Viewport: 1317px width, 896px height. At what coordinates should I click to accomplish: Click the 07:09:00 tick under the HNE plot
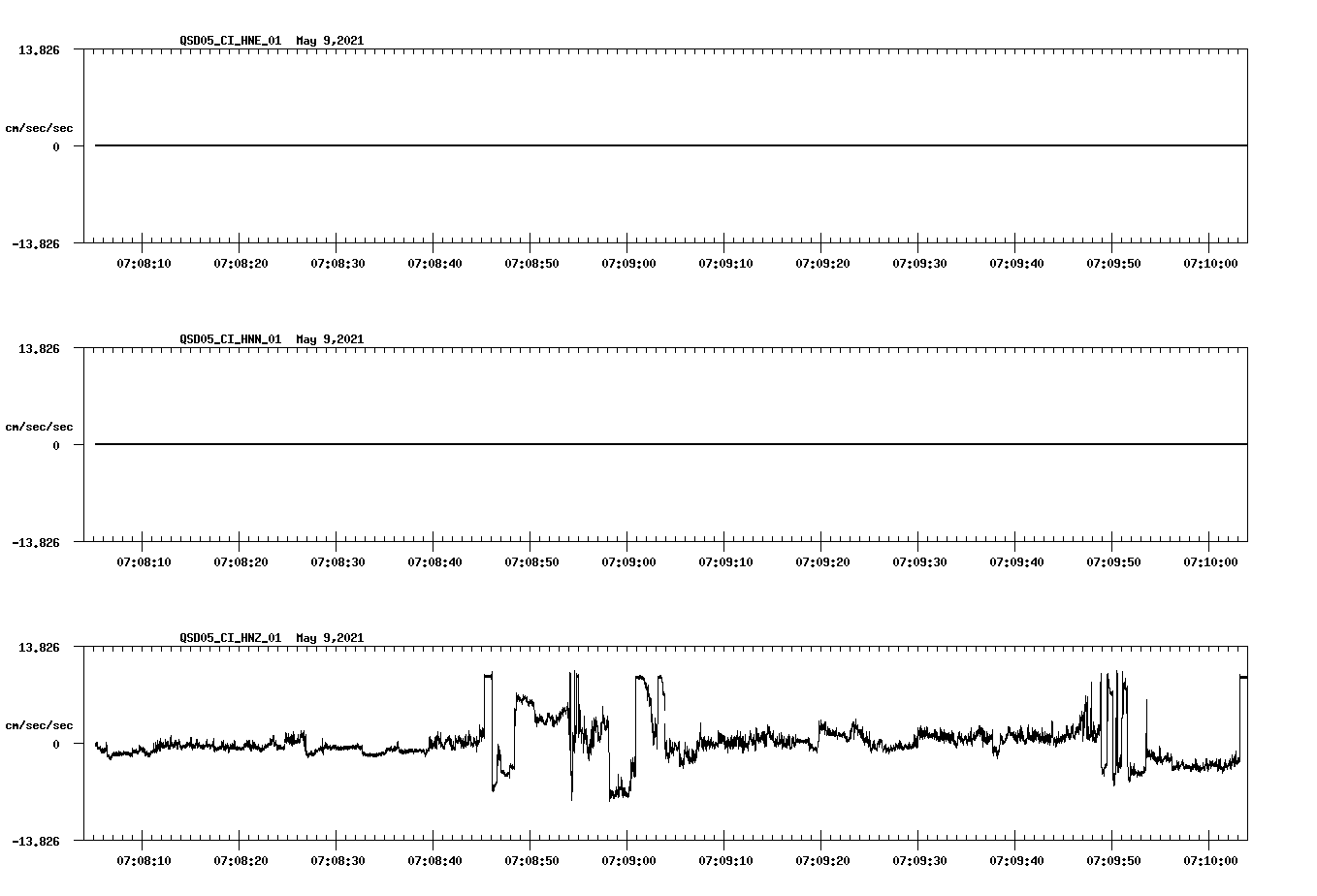point(630,262)
